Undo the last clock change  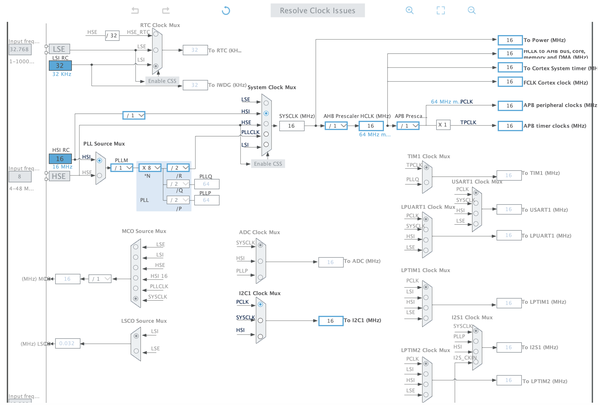(x=135, y=10)
